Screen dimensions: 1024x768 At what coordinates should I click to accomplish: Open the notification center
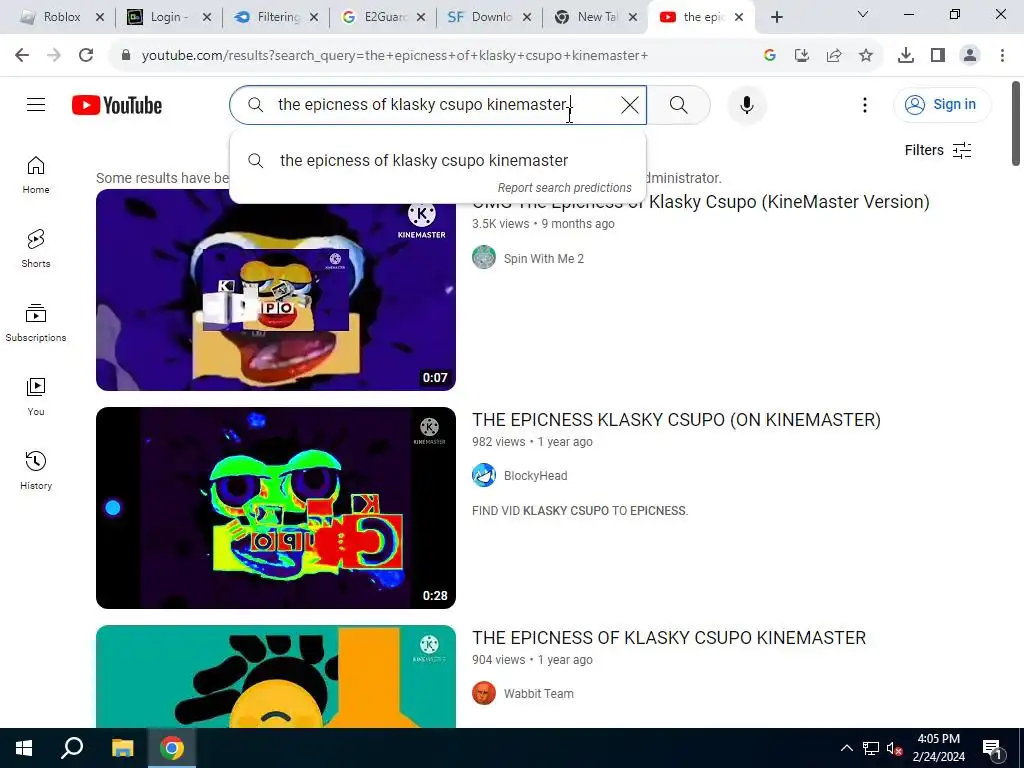(x=993, y=749)
